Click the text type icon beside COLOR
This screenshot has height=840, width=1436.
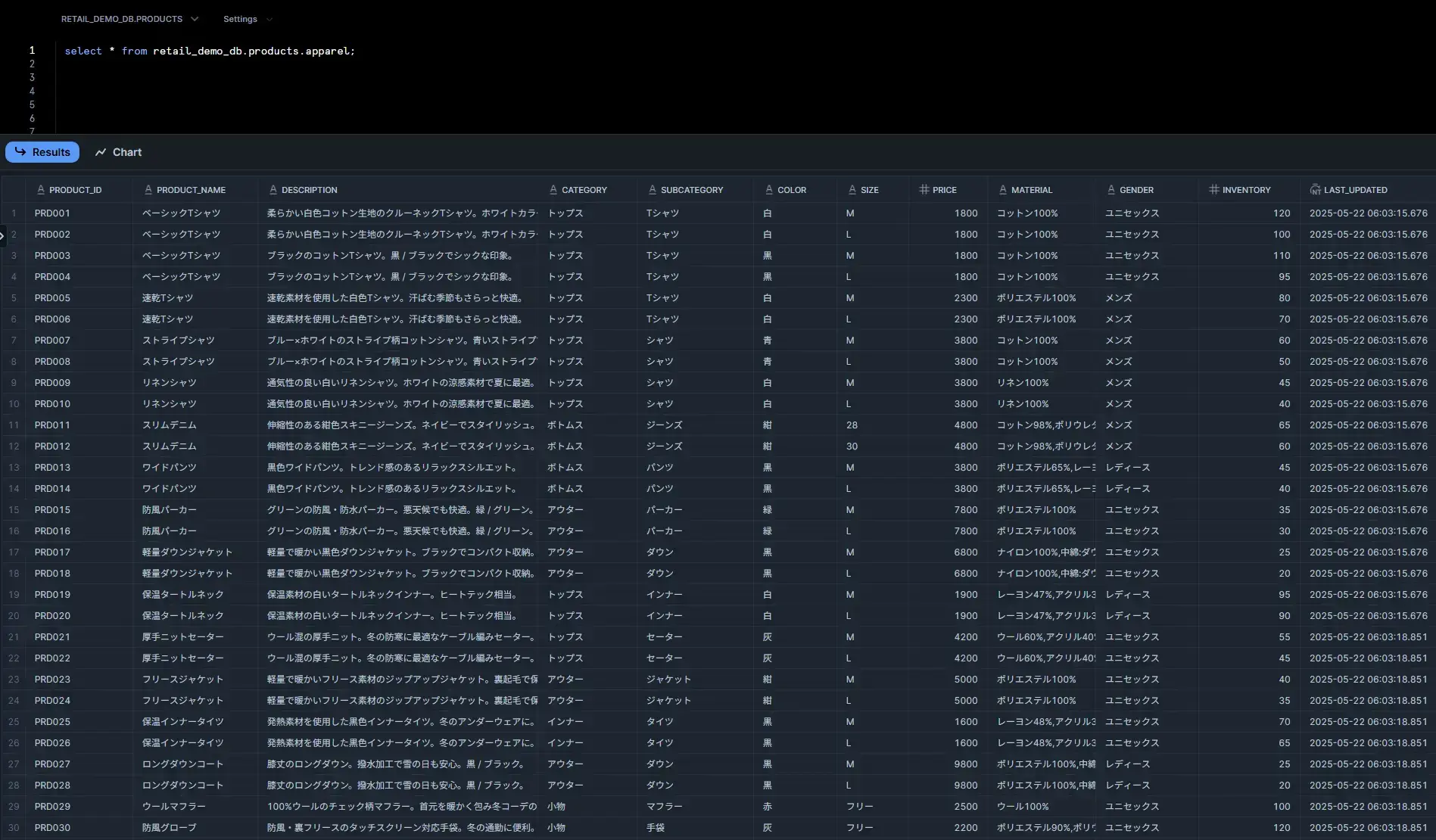769,190
